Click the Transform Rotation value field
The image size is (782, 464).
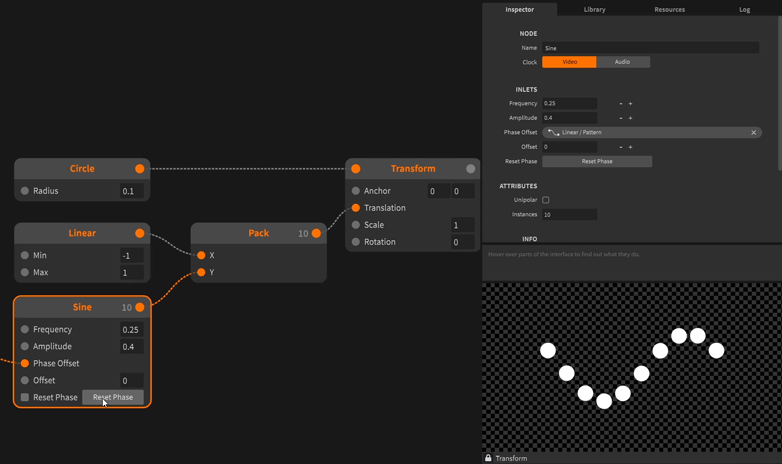pyautogui.click(x=462, y=242)
